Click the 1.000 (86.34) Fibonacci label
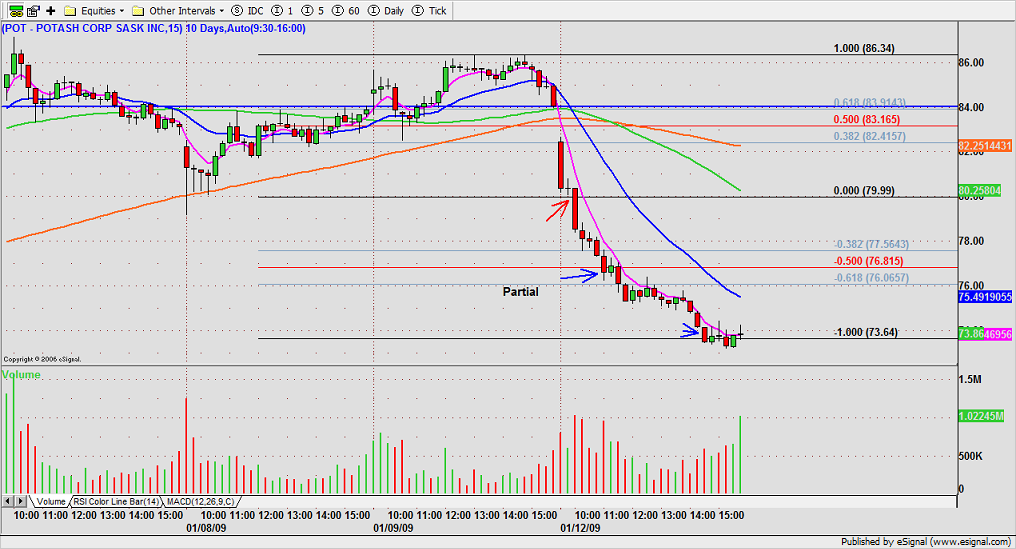Viewport: 1016px width, 549px height. point(864,48)
